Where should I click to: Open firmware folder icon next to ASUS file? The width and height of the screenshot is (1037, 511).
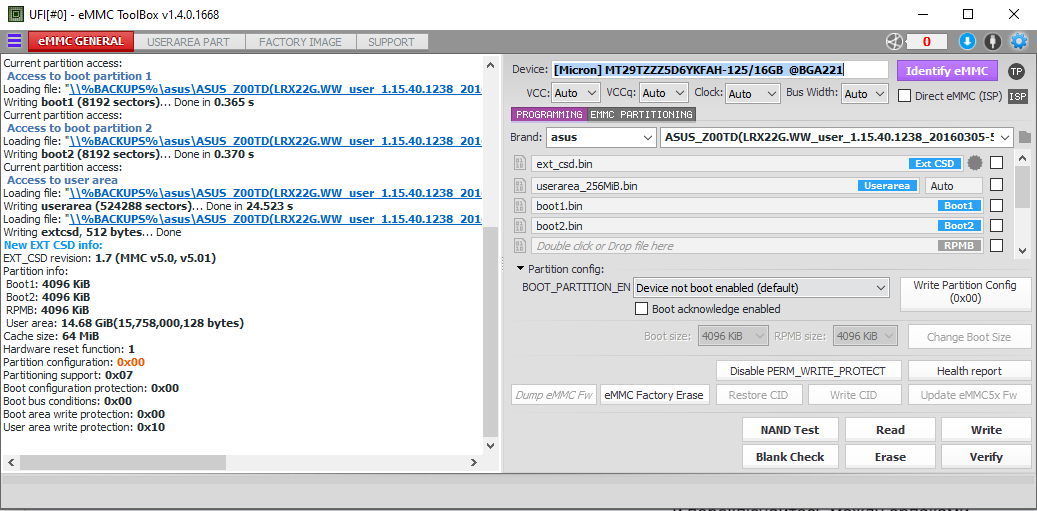point(1024,138)
